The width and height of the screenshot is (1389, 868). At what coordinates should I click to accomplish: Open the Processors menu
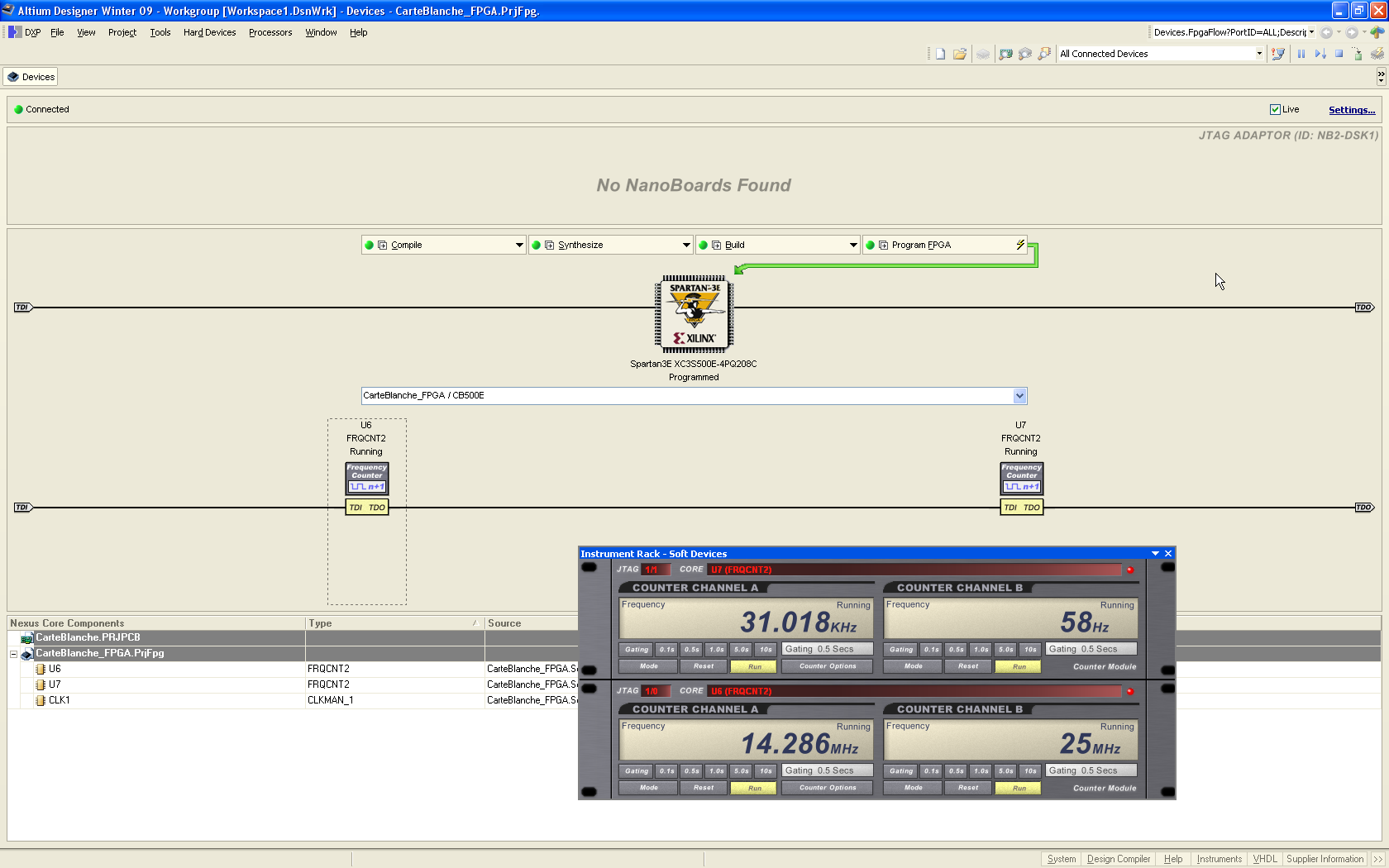coord(270,32)
